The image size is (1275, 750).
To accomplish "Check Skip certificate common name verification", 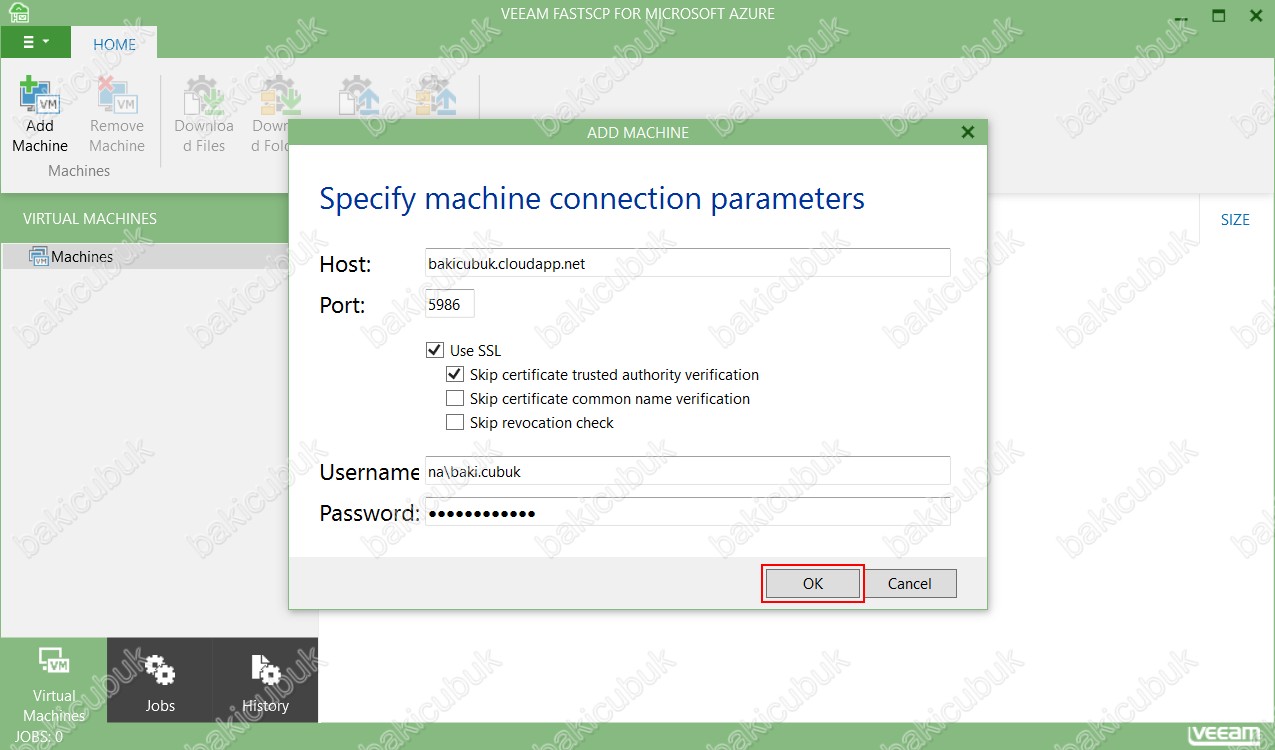I will point(454,399).
